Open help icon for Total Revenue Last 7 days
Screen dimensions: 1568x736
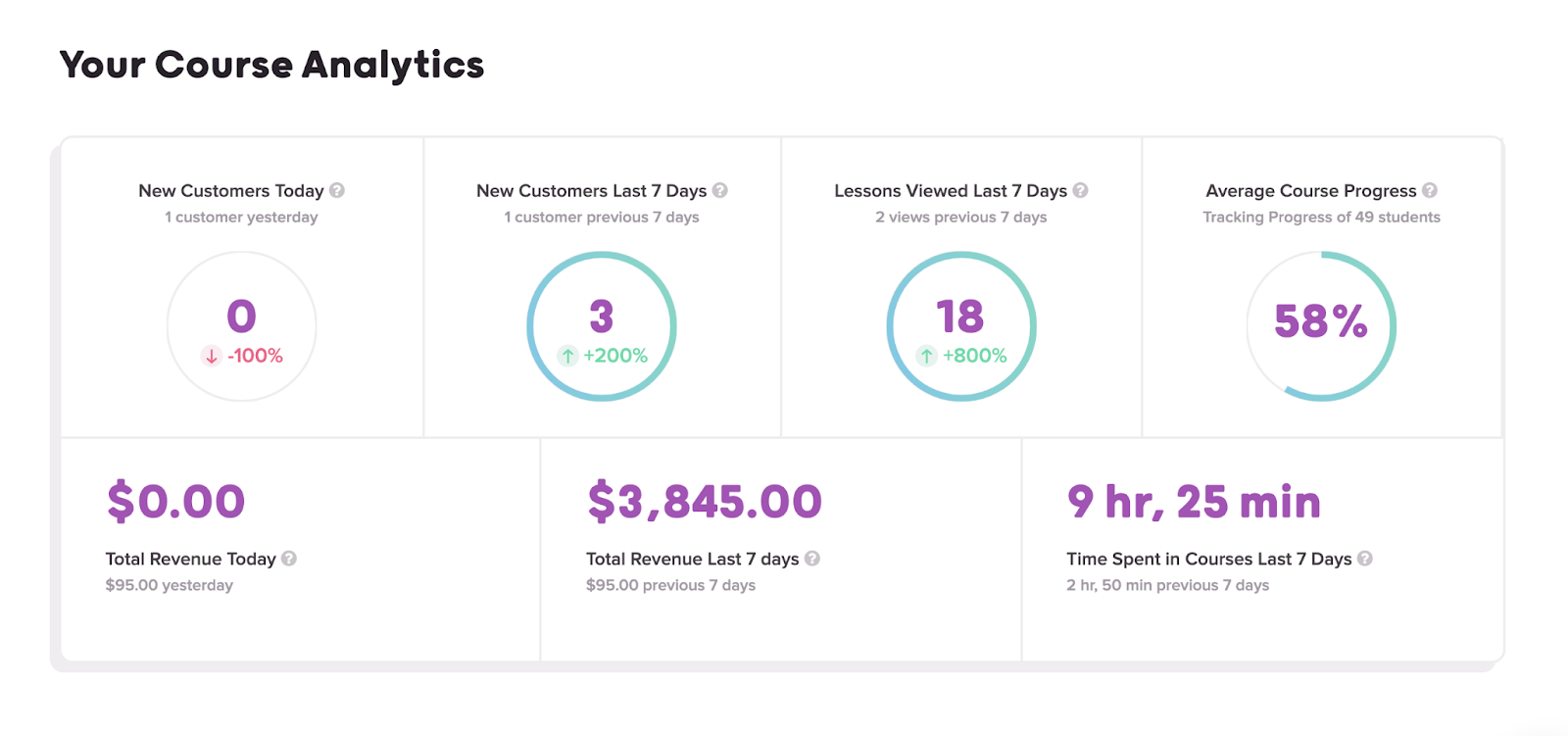812,559
